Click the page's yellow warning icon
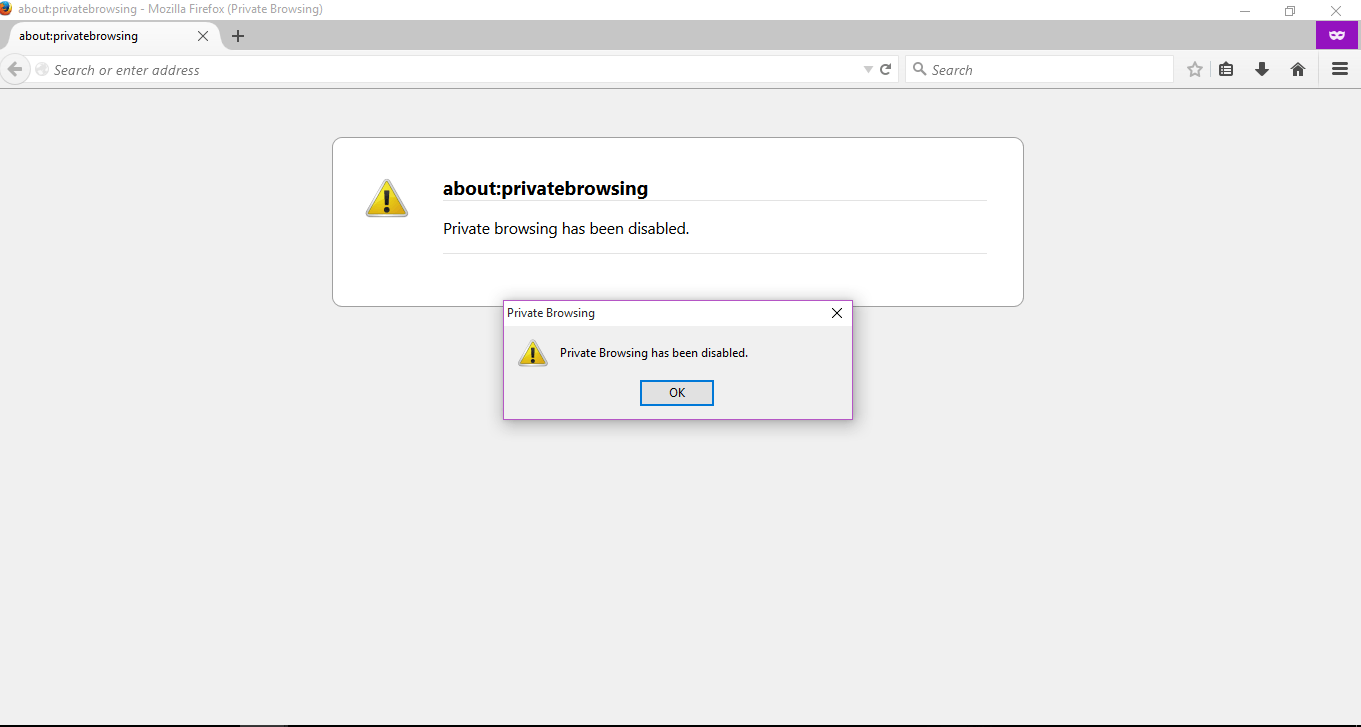The width and height of the screenshot is (1361, 727). pos(387,198)
